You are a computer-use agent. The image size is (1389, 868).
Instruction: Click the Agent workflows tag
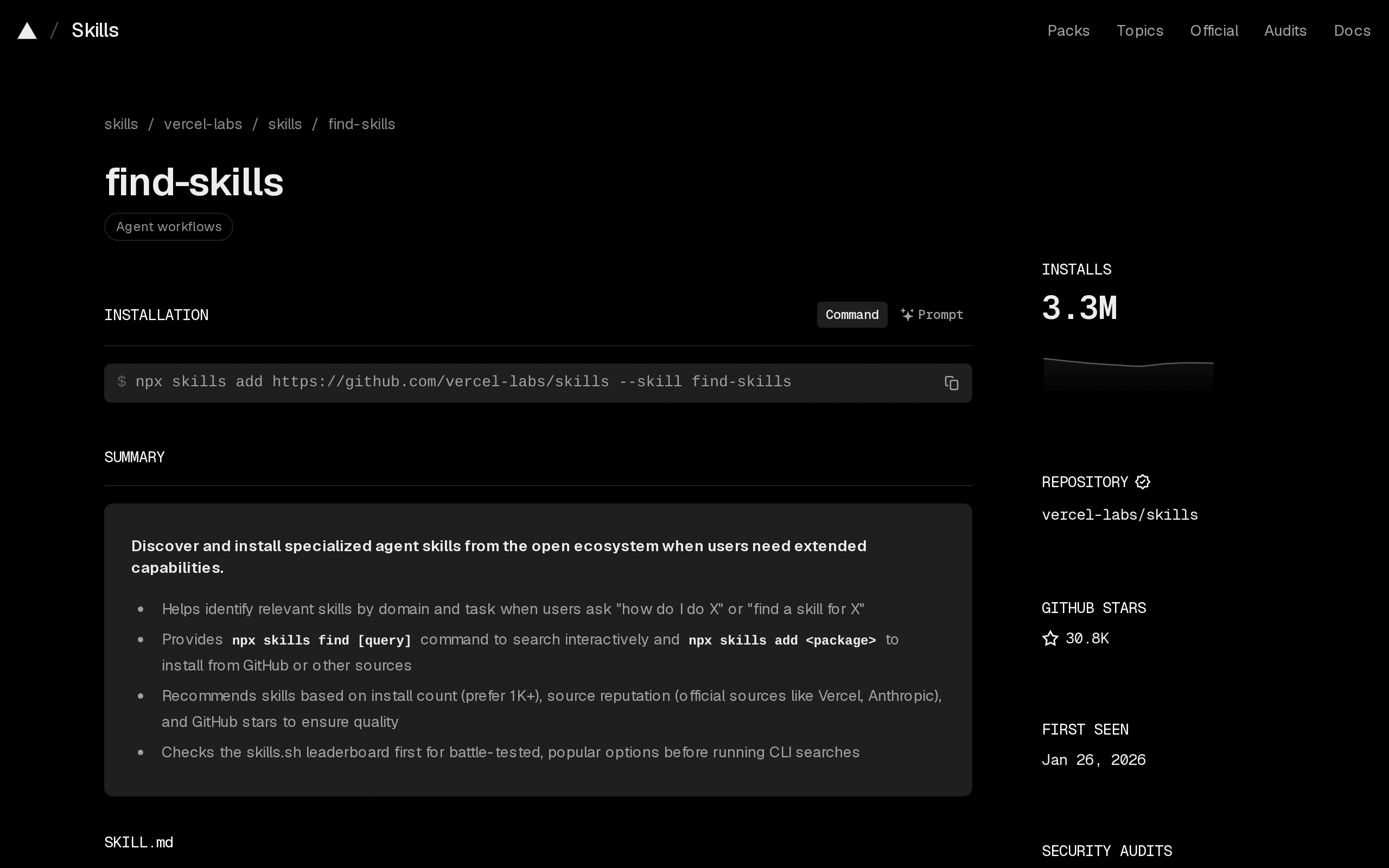[x=169, y=227]
